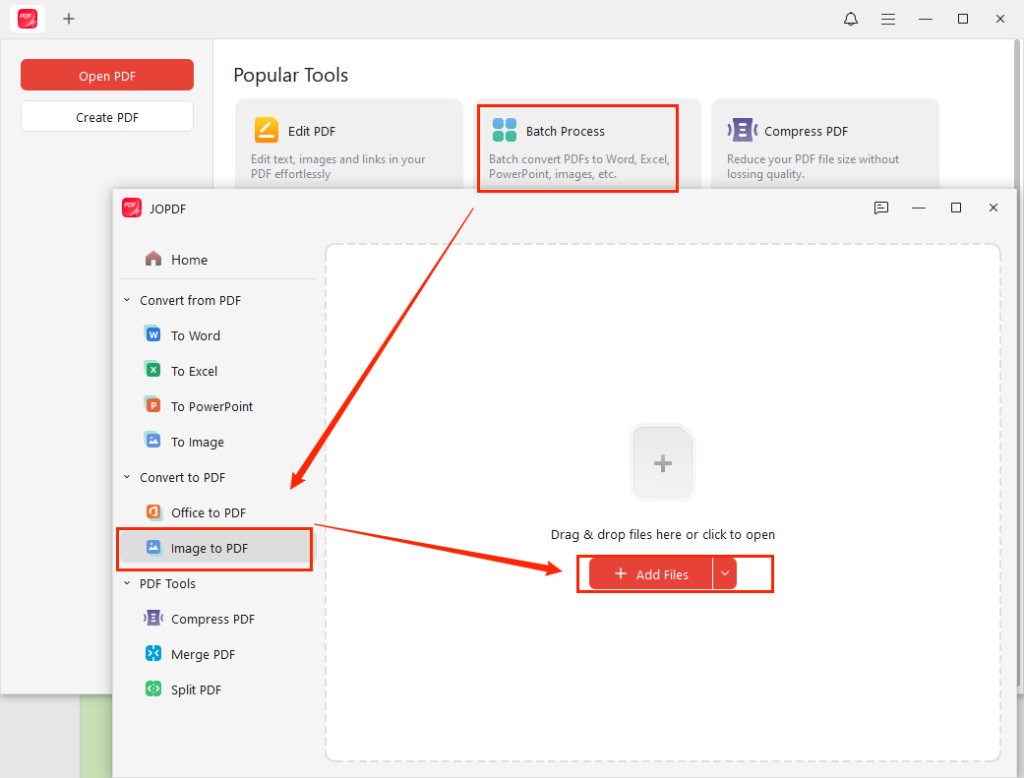Screen dimensions: 1024x778
Task: Collapse the PDF Tools section
Action: (127, 583)
